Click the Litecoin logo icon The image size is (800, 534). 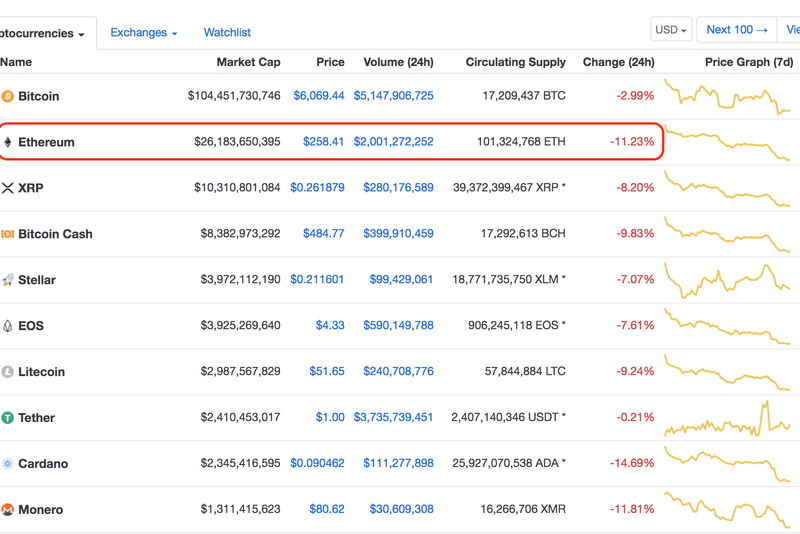[x=8, y=372]
